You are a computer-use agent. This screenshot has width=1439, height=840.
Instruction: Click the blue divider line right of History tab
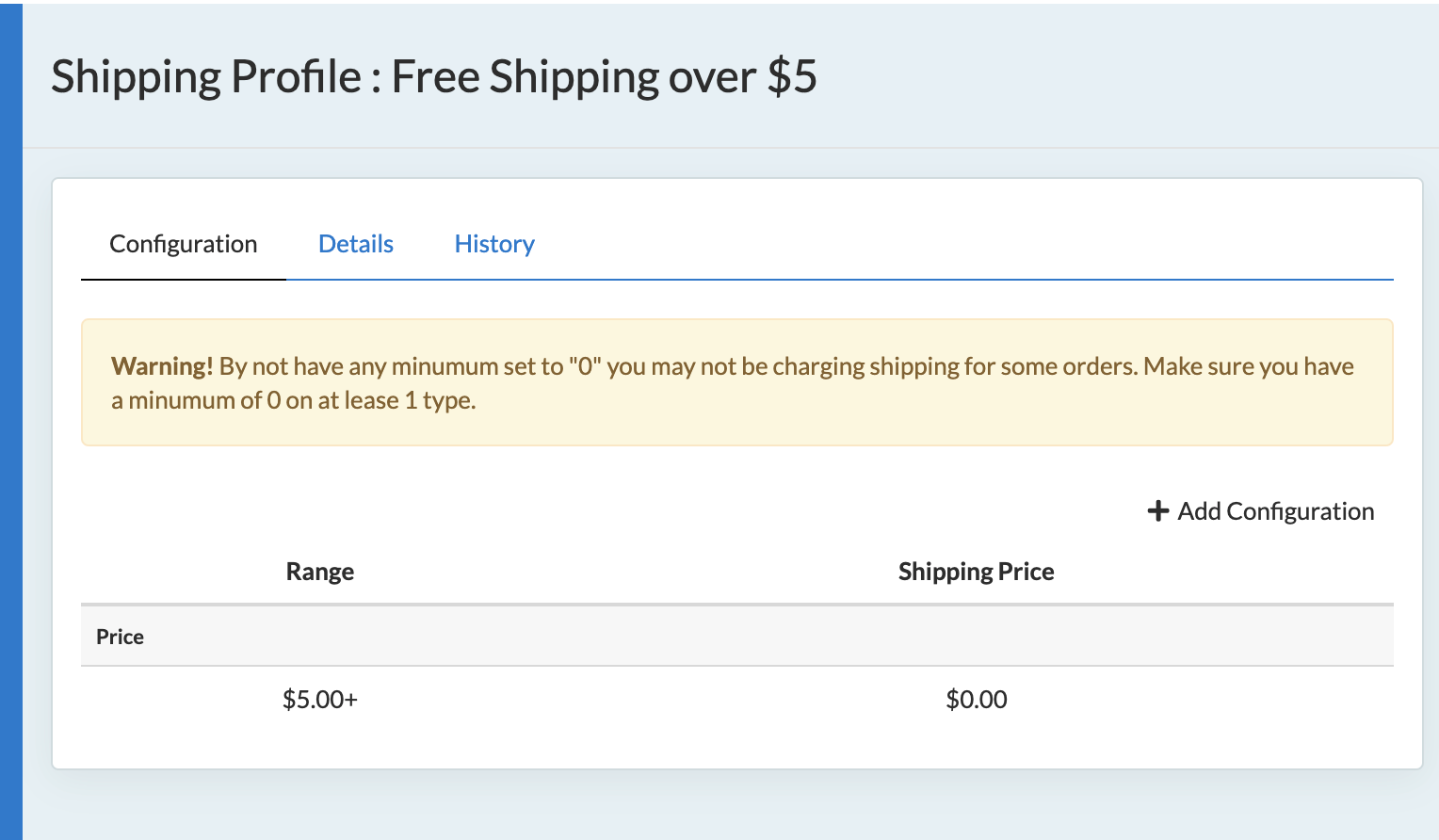pyautogui.click(x=942, y=280)
